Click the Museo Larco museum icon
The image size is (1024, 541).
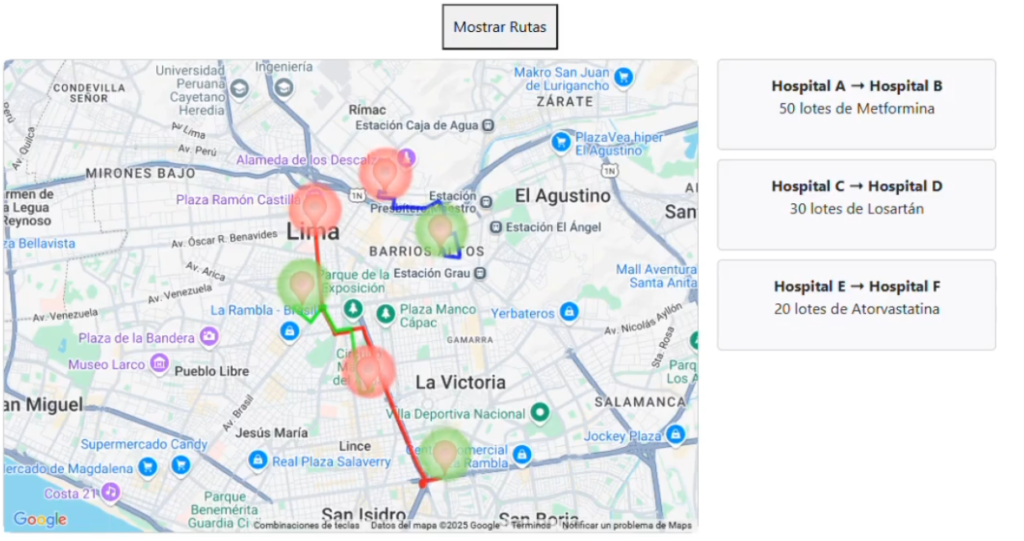160,365
